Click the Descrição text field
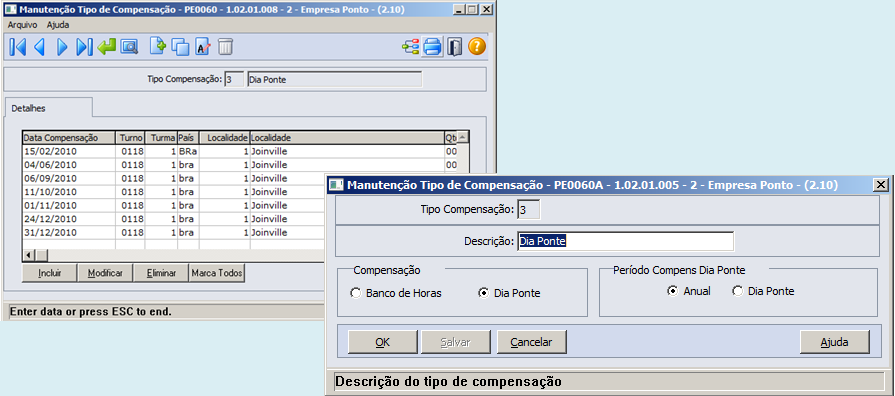 point(626,241)
